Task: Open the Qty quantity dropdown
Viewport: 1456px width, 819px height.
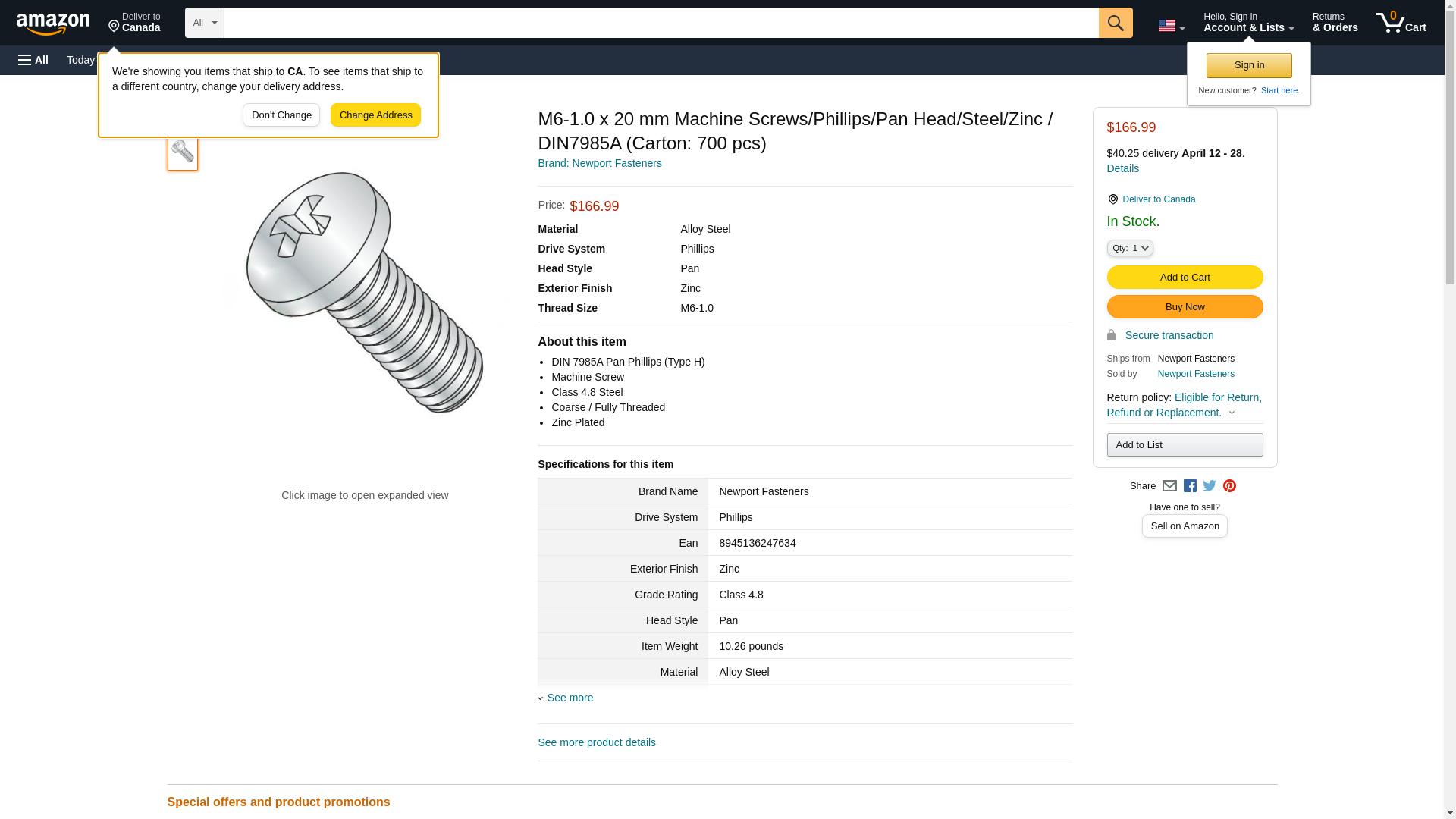Action: click(1129, 248)
